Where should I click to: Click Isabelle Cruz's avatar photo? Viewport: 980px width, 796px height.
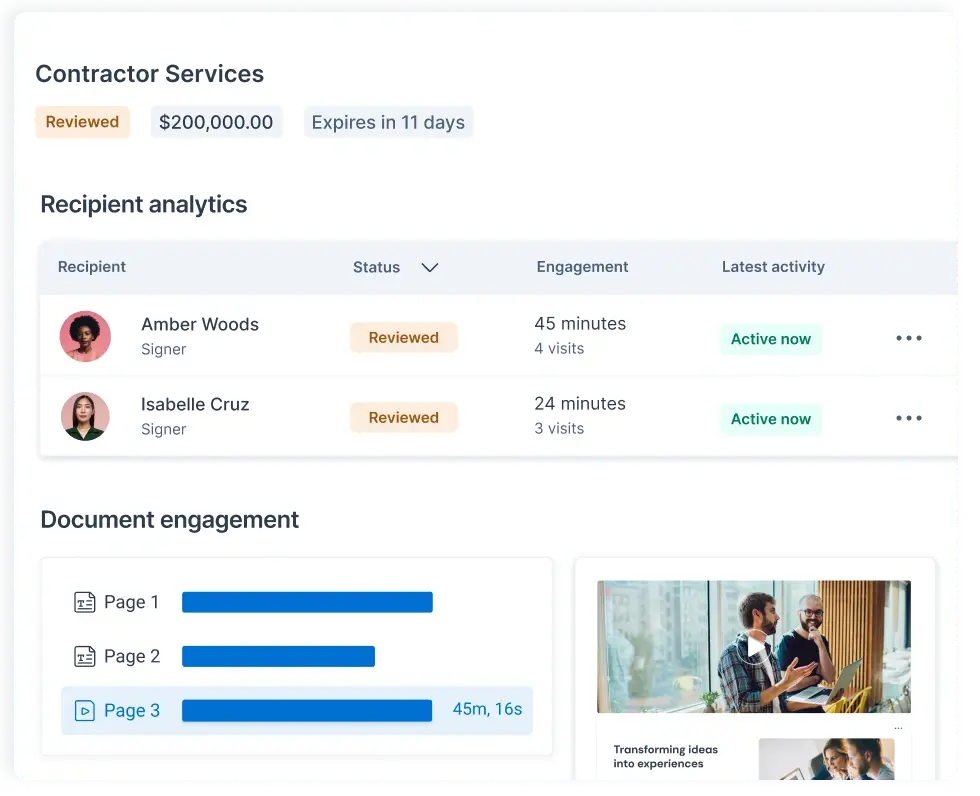tap(86, 416)
